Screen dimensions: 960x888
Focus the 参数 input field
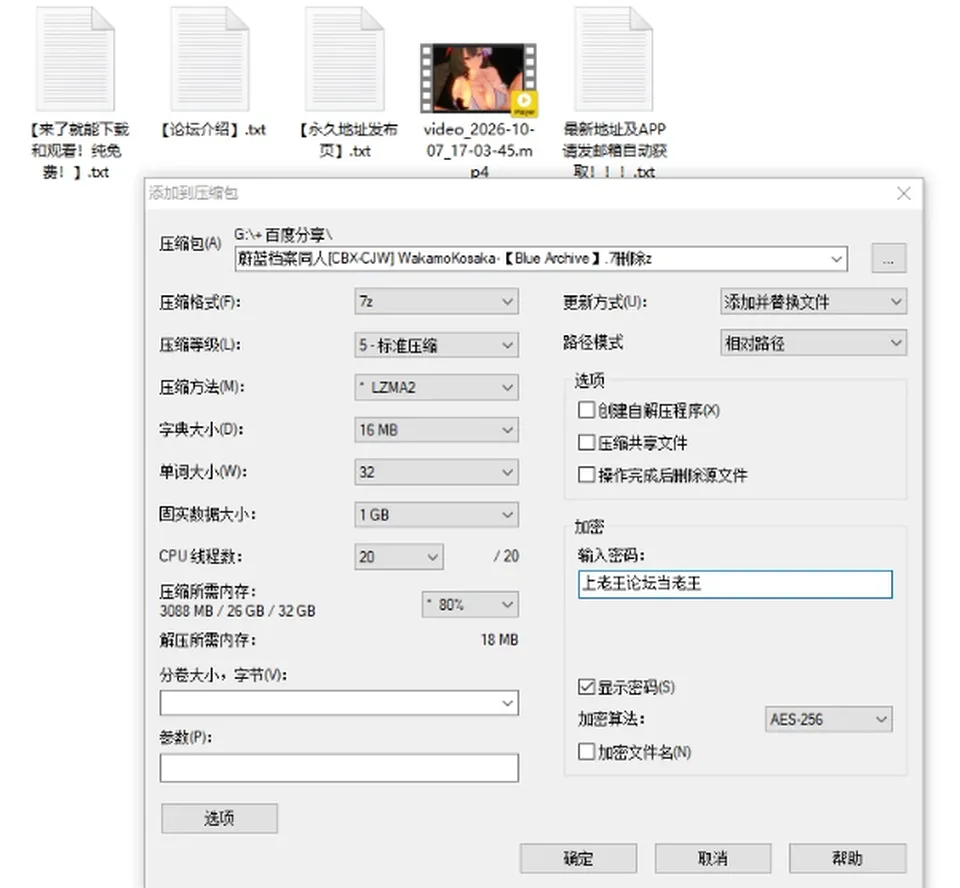pyautogui.click(x=339, y=768)
